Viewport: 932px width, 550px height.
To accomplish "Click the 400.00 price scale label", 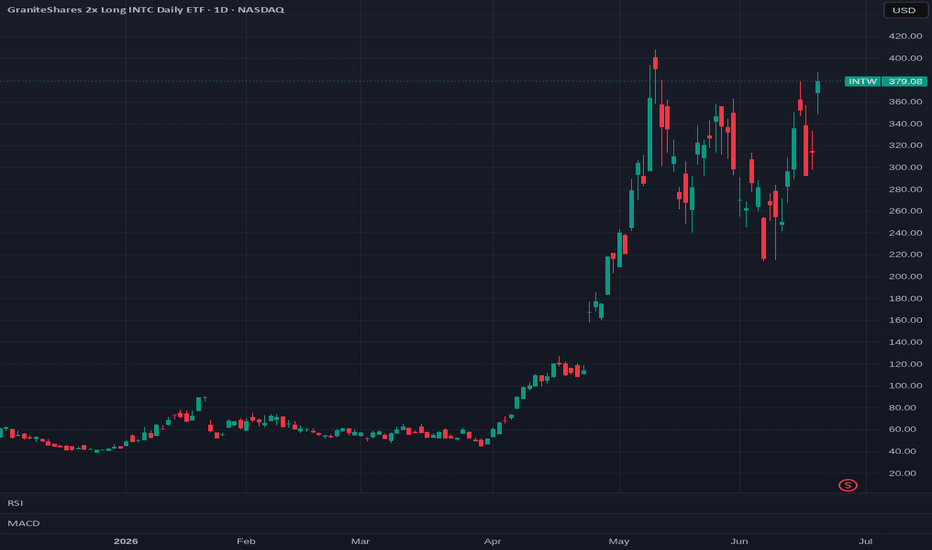I will click(905, 58).
